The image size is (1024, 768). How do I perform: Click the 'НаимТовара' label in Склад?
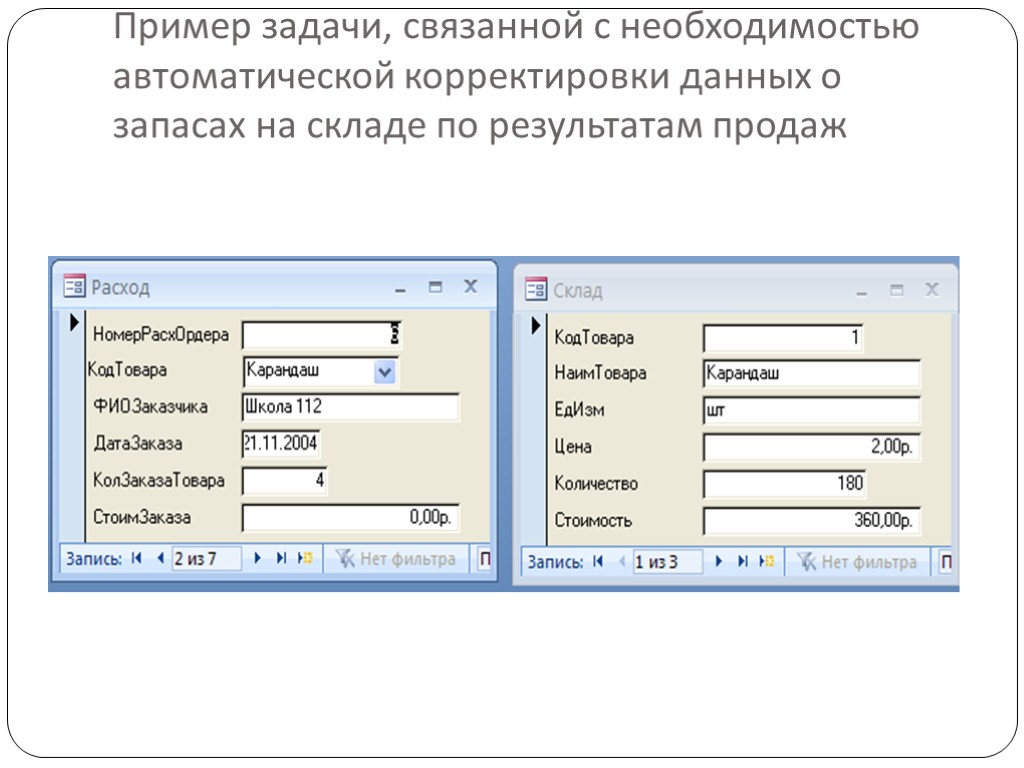(x=600, y=373)
